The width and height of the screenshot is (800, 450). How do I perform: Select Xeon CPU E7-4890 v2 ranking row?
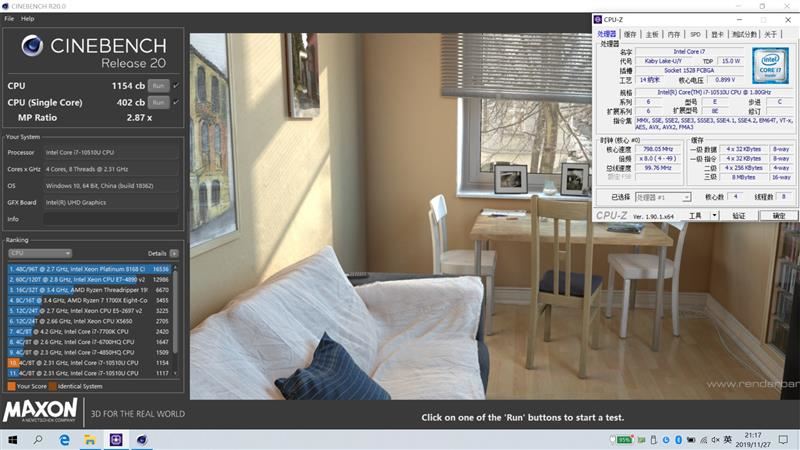[x=89, y=280]
